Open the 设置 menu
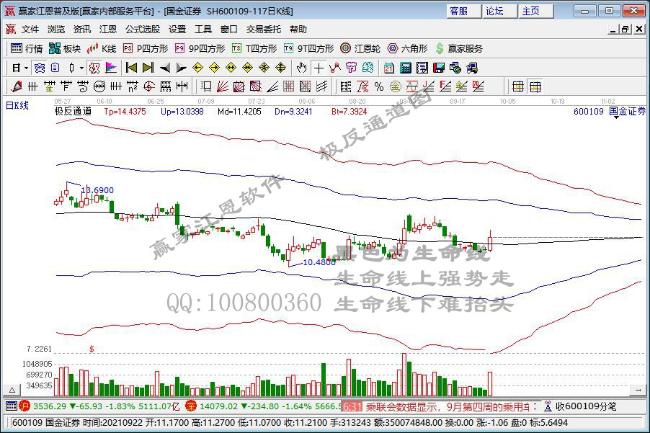Viewport: 650px width, 433px height. pyautogui.click(x=177, y=29)
